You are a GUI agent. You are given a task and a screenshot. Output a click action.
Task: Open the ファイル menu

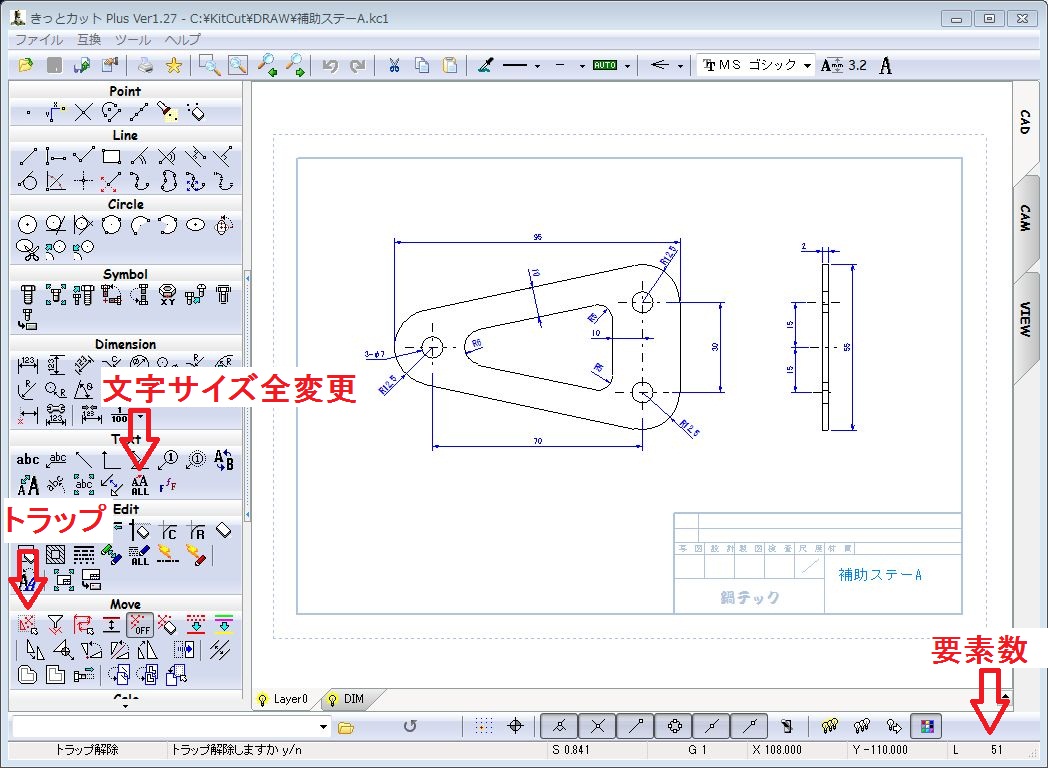click(39, 39)
